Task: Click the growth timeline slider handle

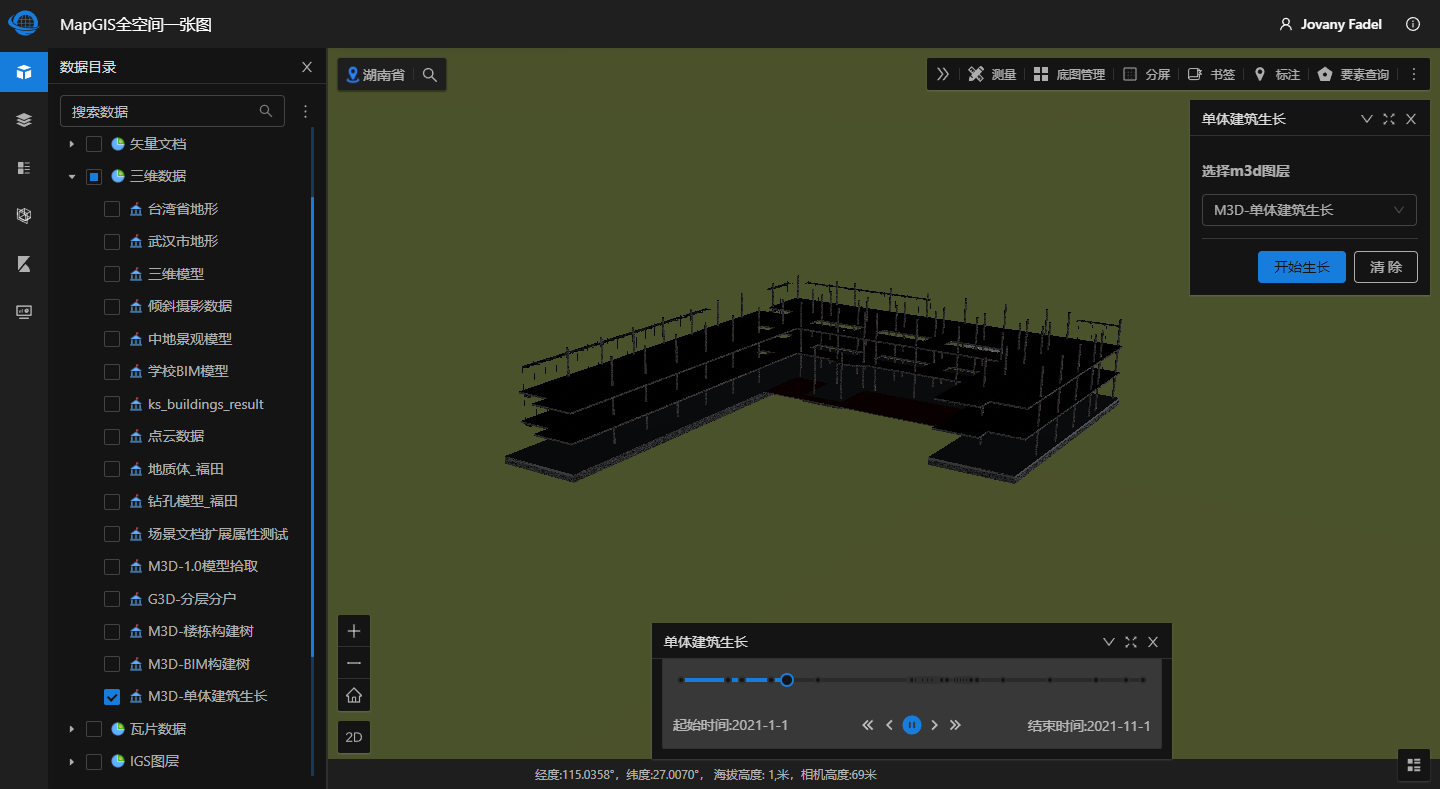Action: click(787, 680)
